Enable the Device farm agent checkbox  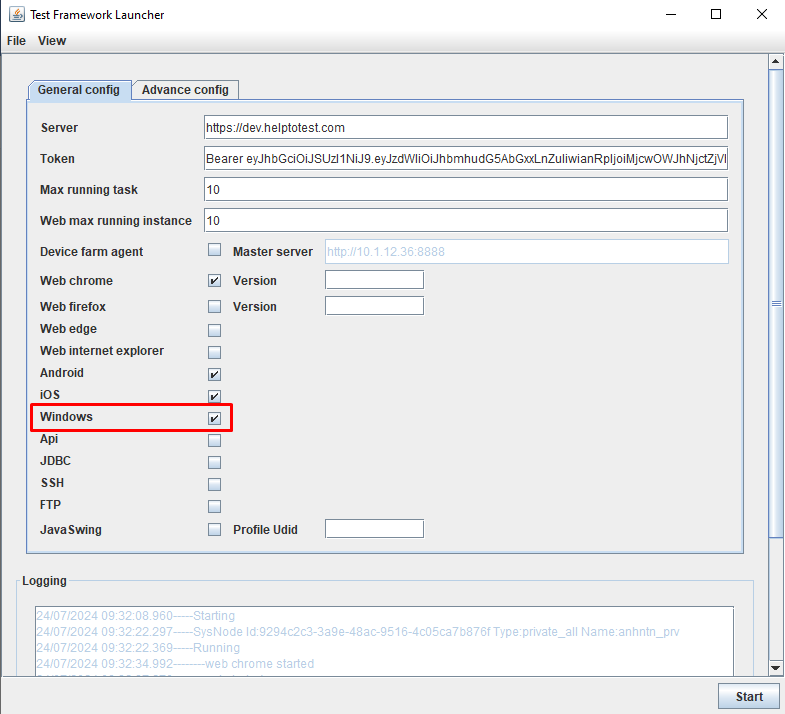click(214, 250)
